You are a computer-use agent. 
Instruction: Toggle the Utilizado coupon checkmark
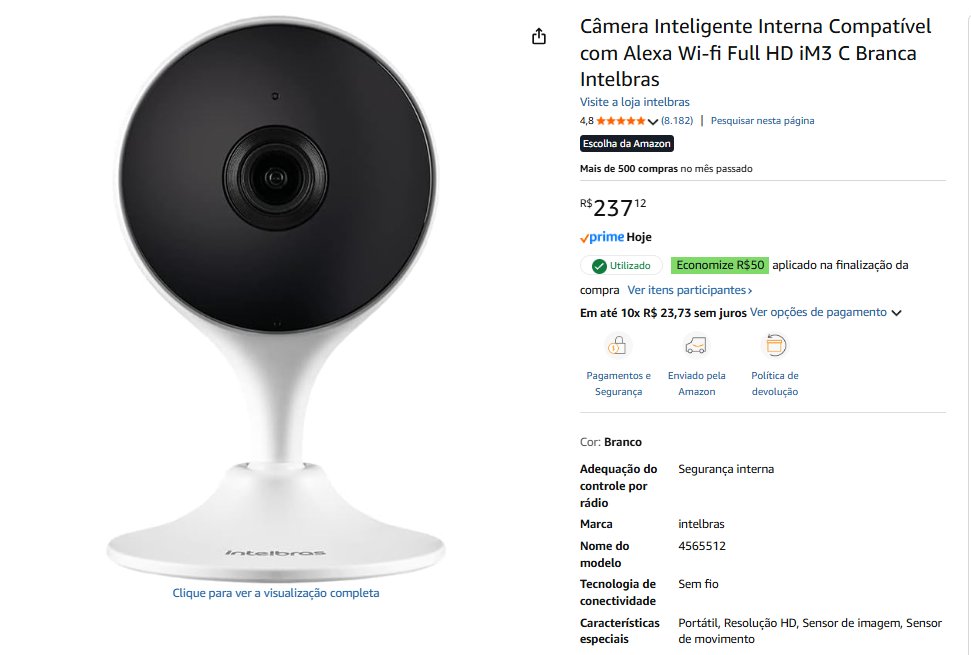pyautogui.click(x=599, y=266)
